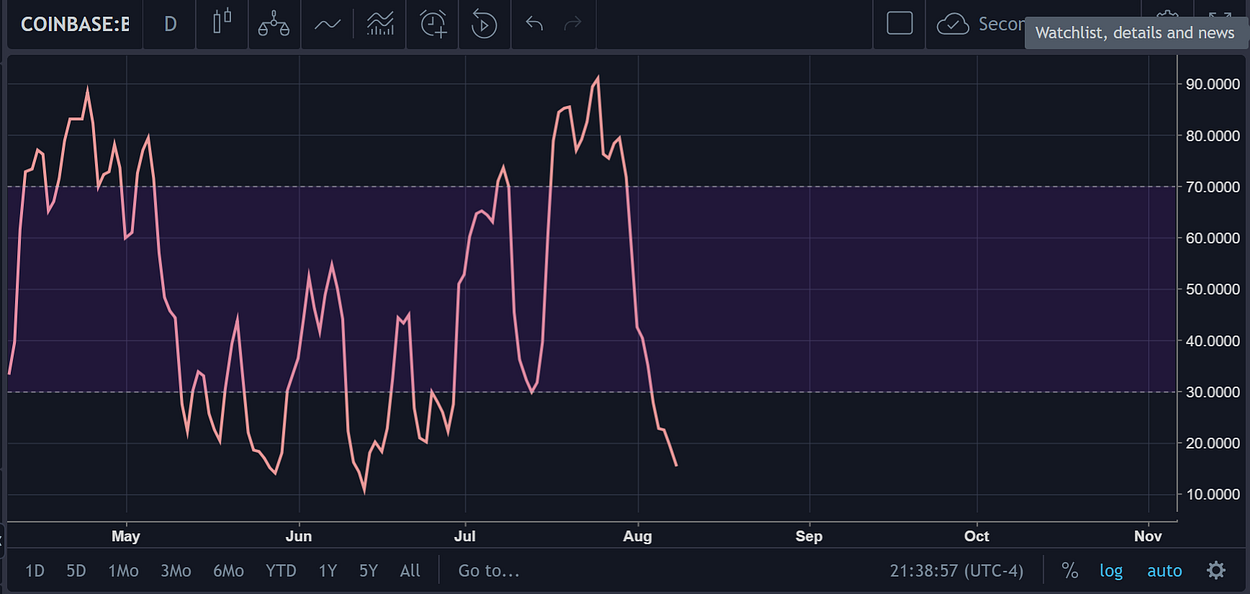Click the 30.0000 price axis label

[1213, 392]
